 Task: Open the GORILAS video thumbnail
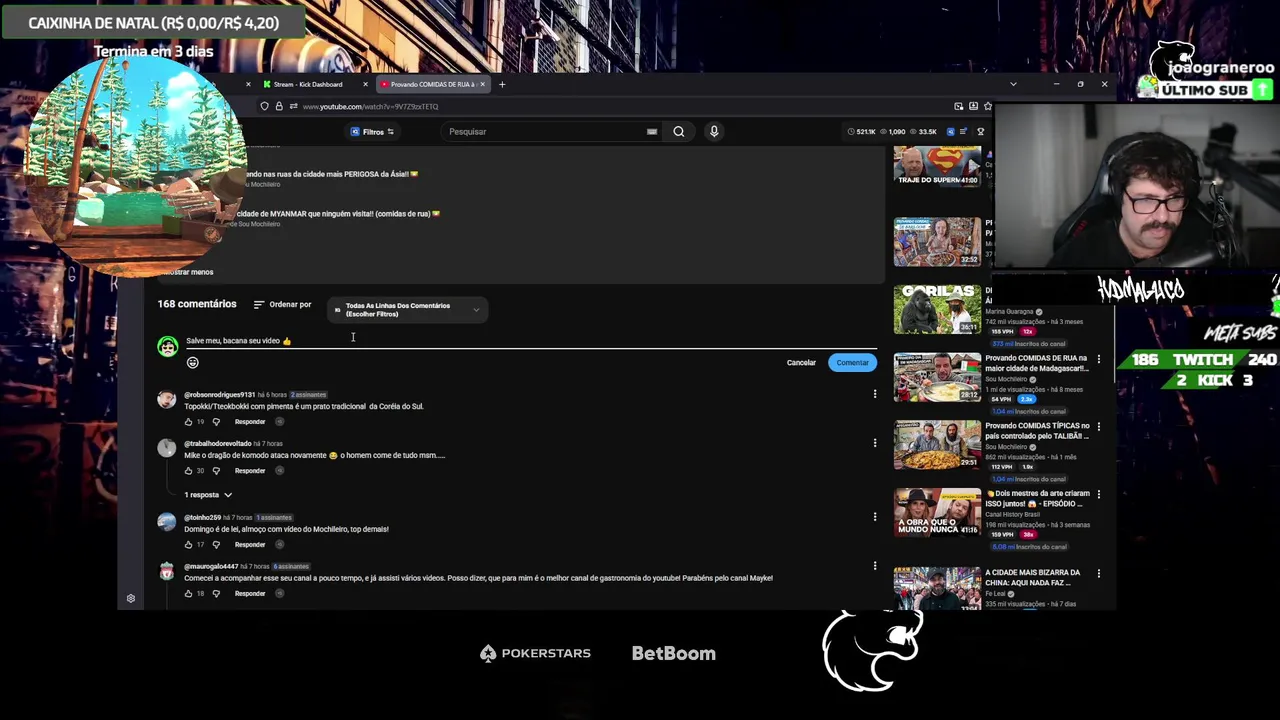pyautogui.click(x=937, y=309)
